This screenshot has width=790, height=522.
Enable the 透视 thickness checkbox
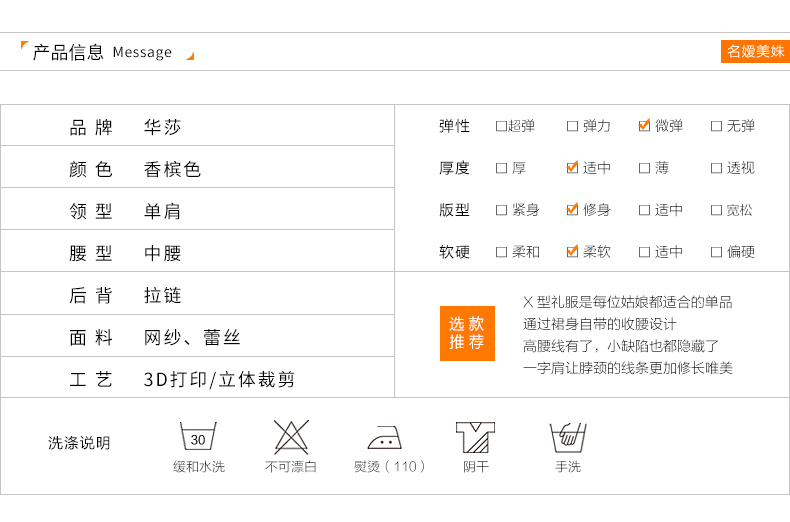point(716,168)
